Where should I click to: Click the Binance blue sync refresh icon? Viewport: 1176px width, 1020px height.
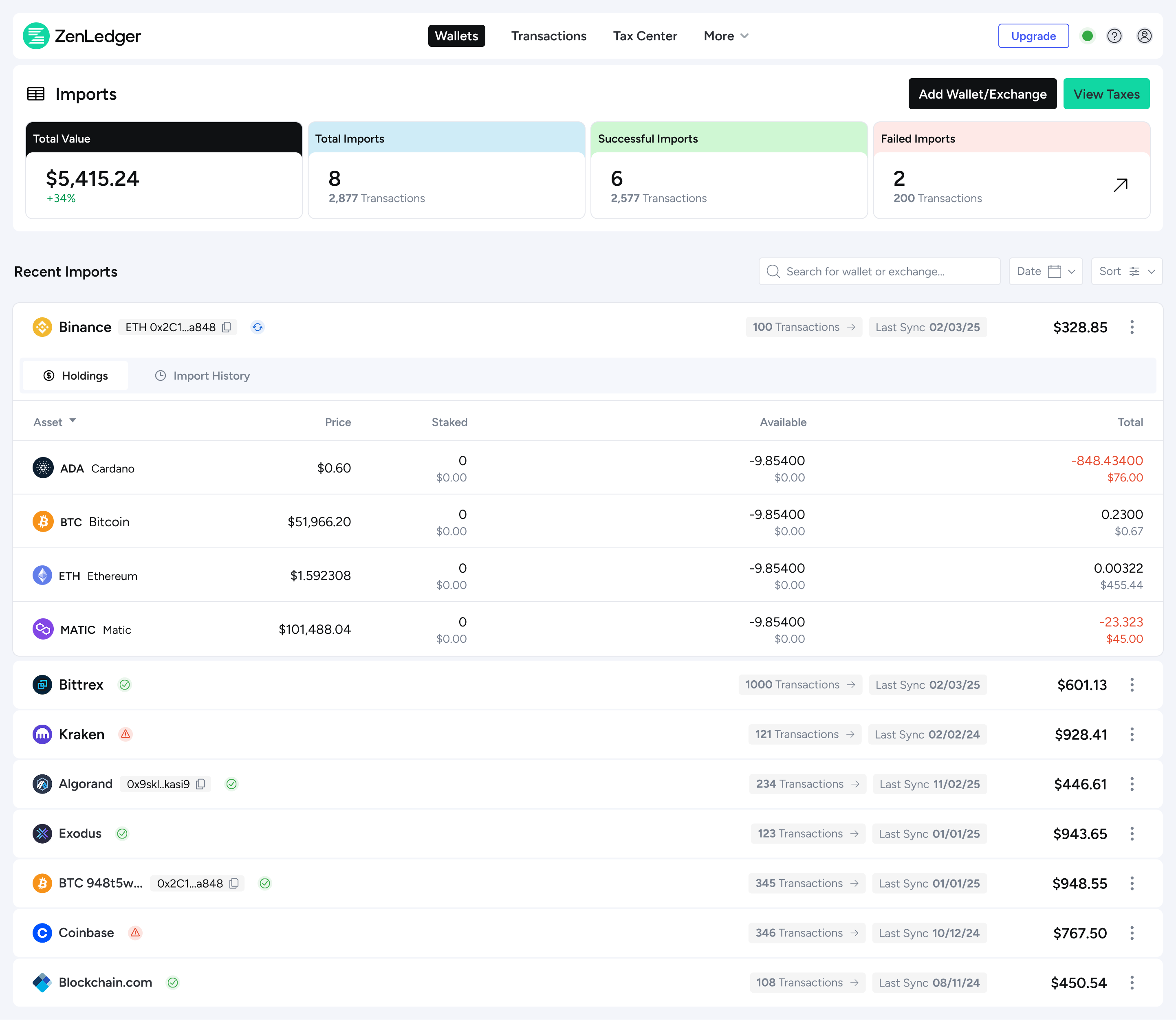coord(258,327)
